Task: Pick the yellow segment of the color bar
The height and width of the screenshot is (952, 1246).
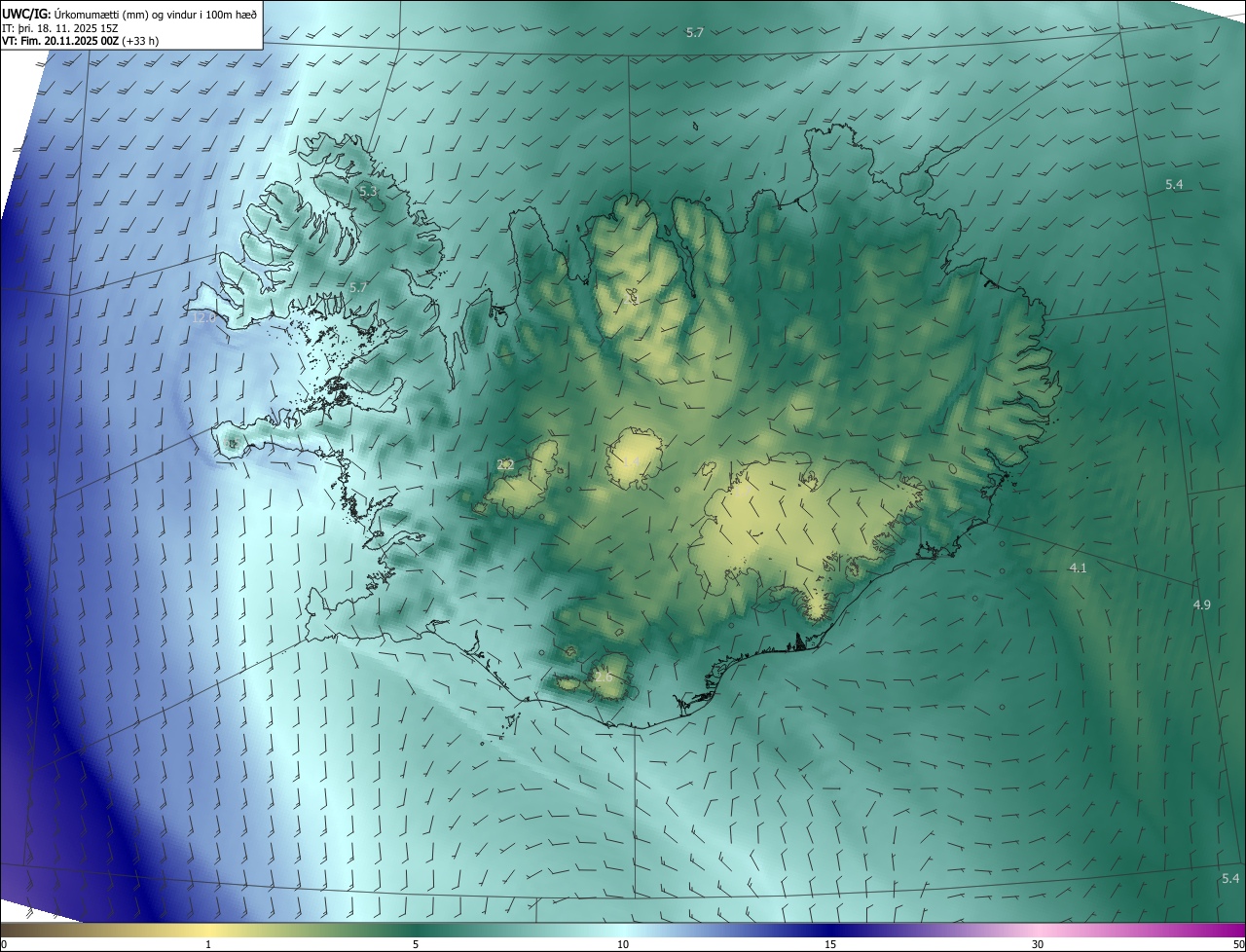Action: (x=208, y=930)
